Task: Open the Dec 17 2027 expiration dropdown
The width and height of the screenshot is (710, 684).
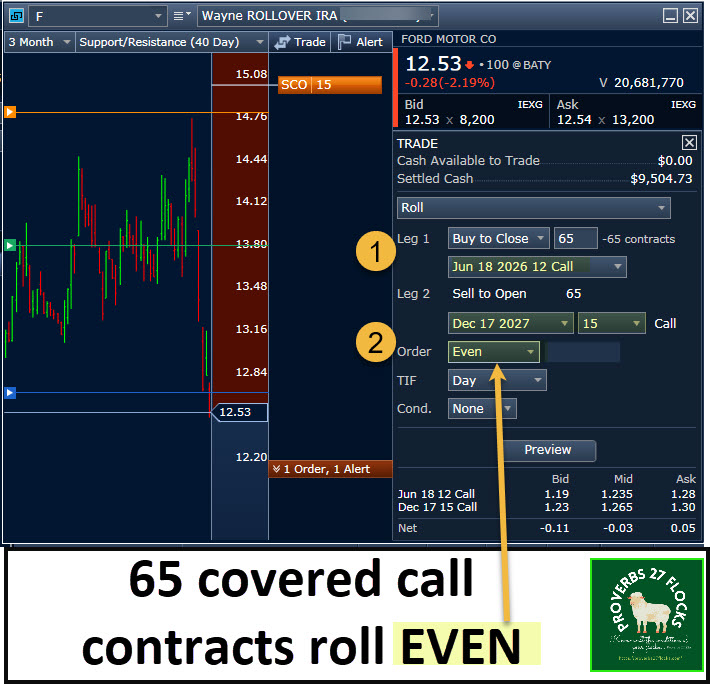Action: tap(510, 323)
